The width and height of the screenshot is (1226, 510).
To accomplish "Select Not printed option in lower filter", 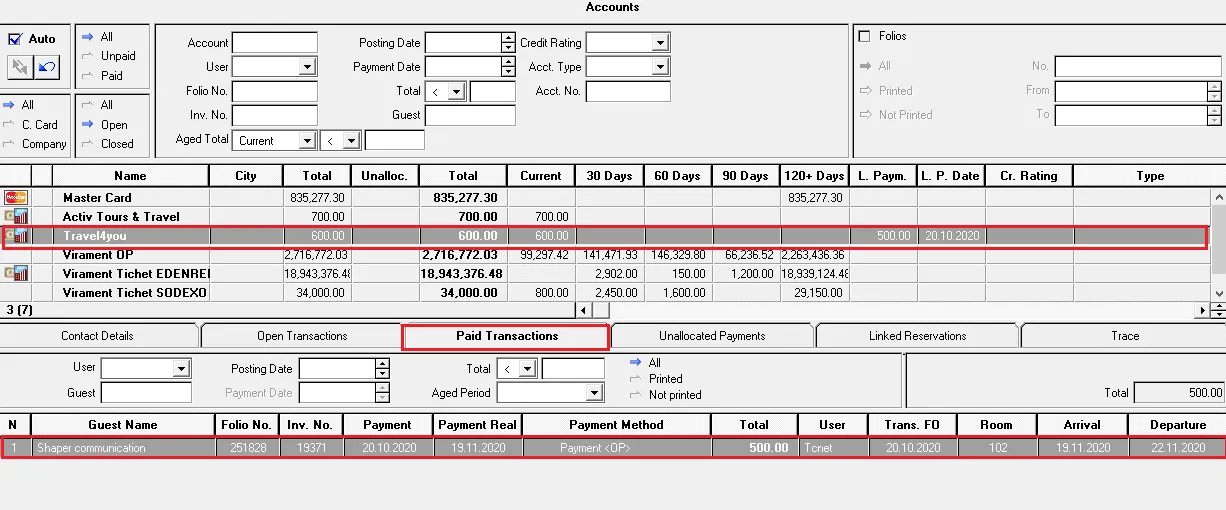I will pos(665,395).
